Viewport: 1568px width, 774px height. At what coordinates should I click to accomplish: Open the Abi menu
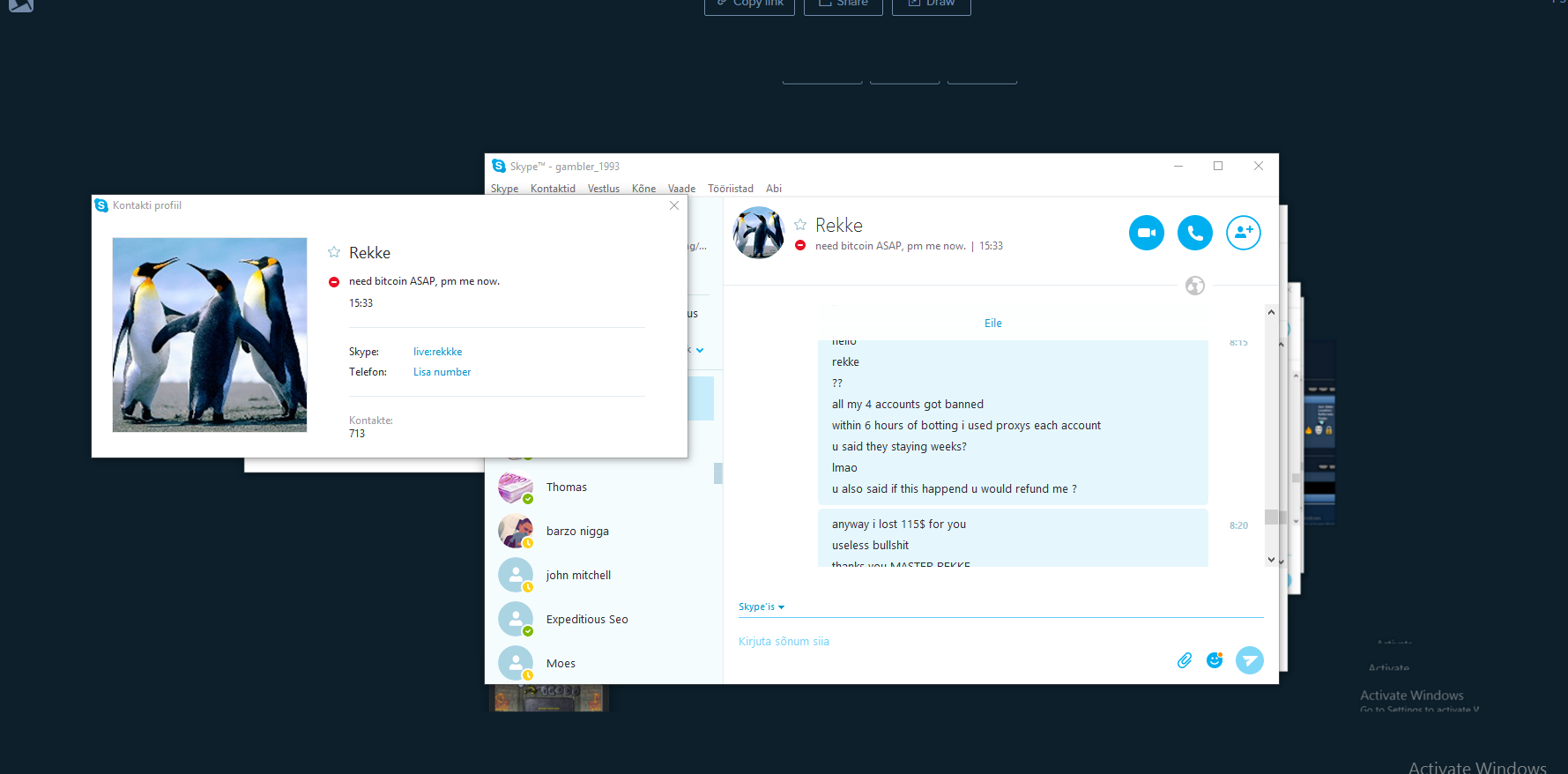(774, 189)
